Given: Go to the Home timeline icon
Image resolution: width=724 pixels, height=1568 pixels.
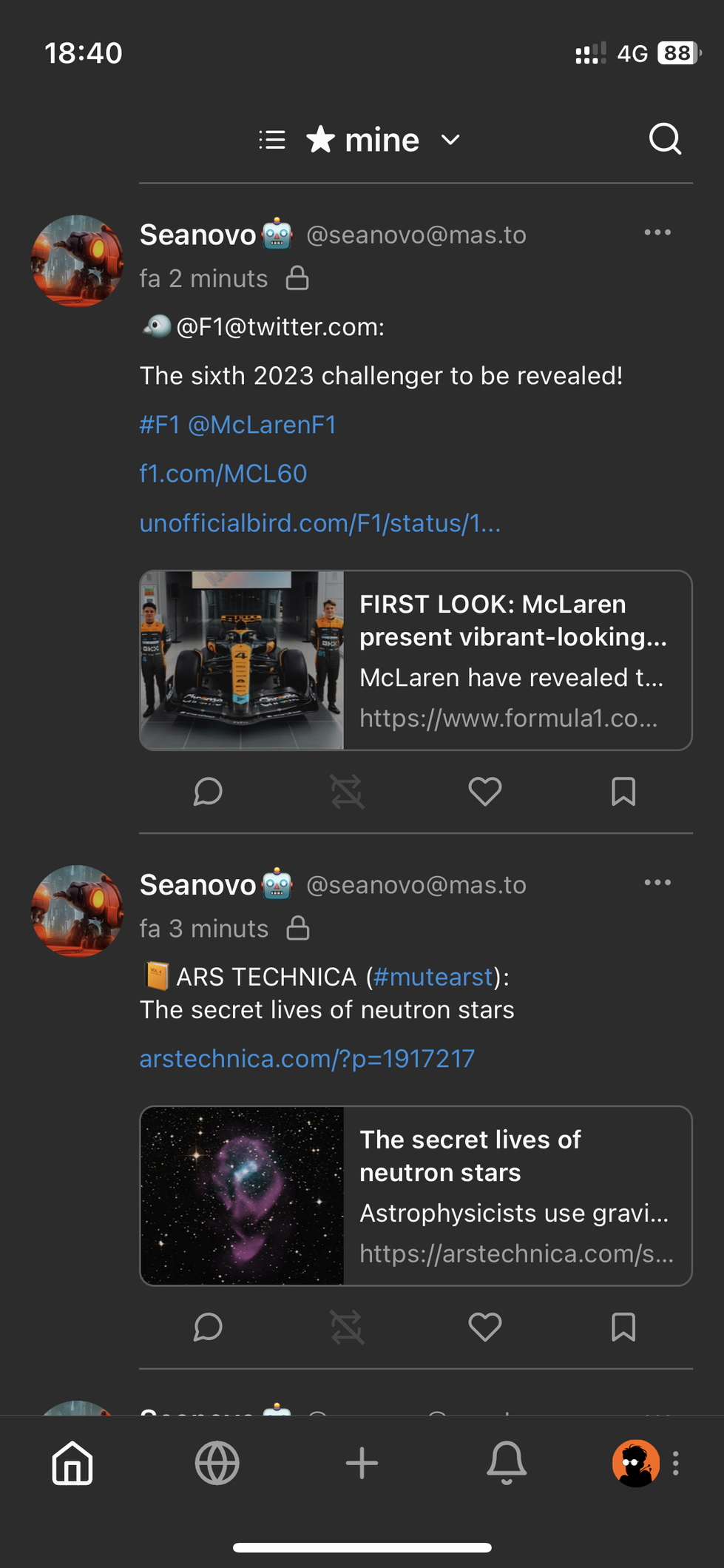Looking at the screenshot, I should tap(72, 1463).
